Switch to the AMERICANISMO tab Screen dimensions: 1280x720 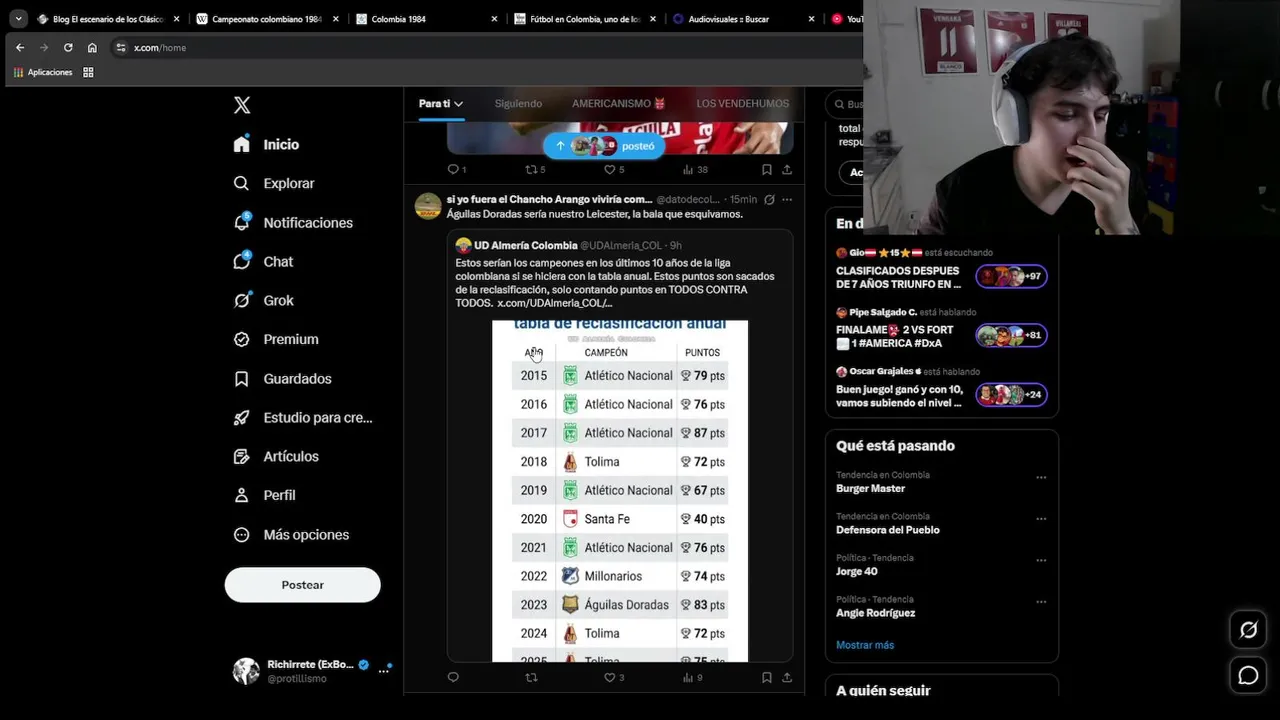619,104
